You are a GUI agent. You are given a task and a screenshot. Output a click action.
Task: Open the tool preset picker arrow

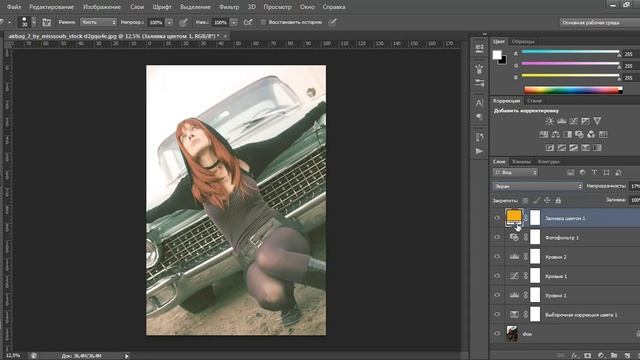pos(9,22)
